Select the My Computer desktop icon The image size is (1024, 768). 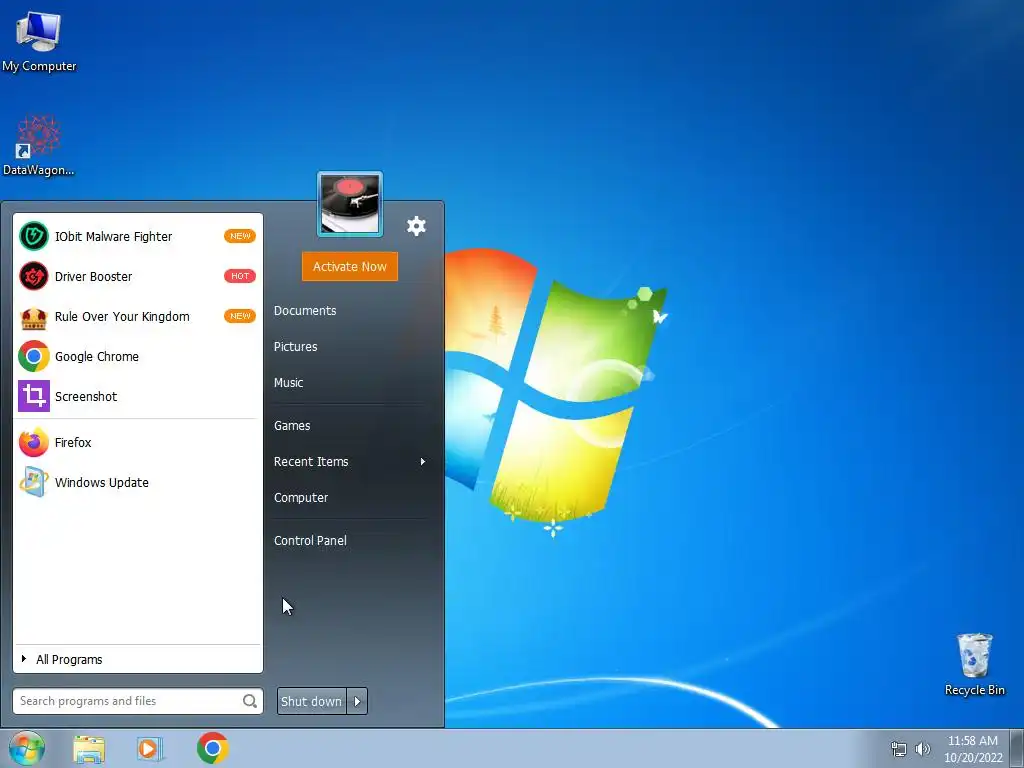[39, 41]
